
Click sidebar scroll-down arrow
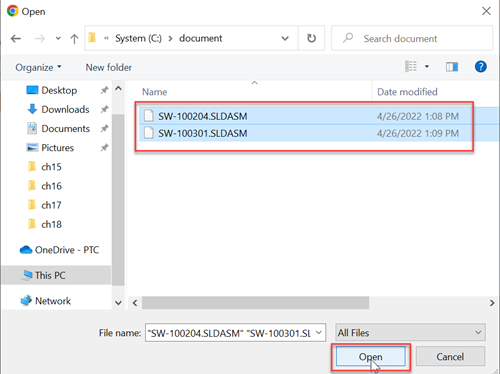118,303
